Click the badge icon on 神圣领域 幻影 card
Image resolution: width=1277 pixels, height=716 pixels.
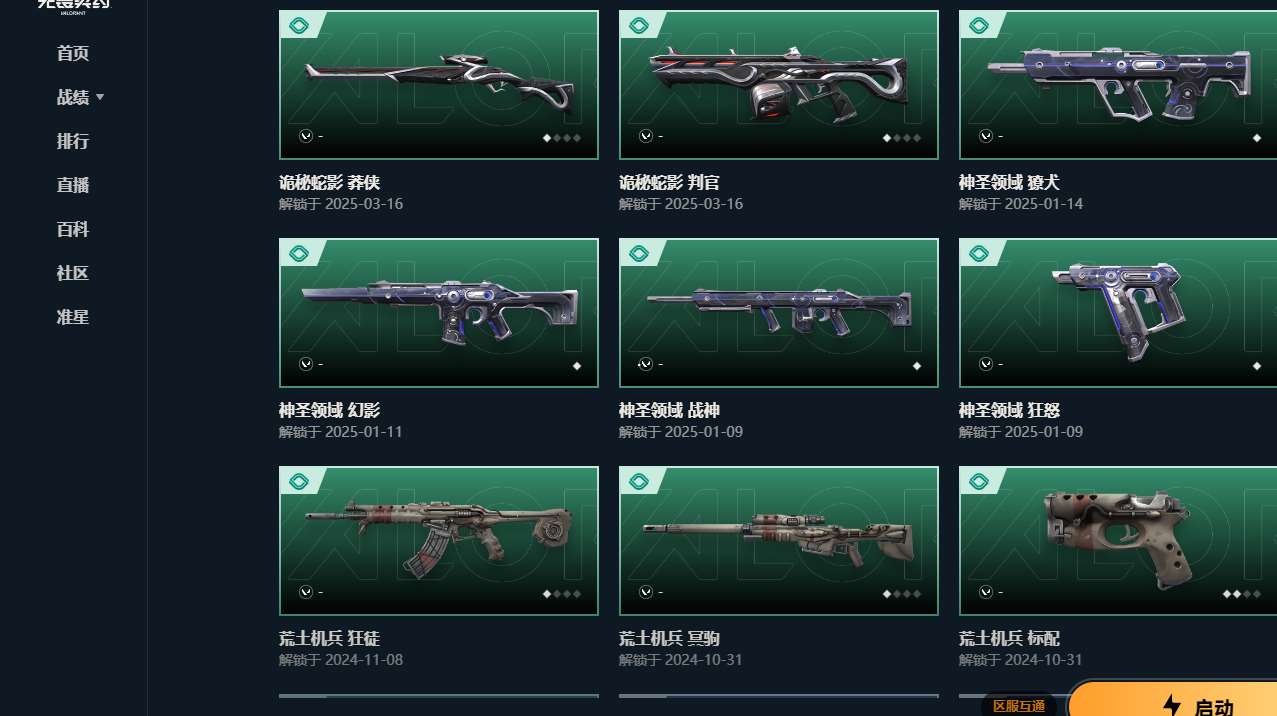pos(298,254)
